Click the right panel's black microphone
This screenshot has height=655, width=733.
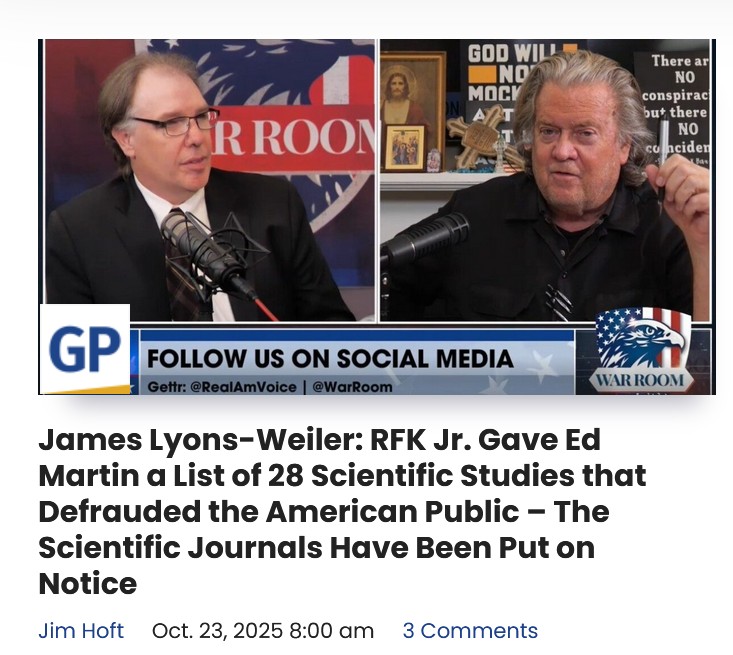pos(425,240)
